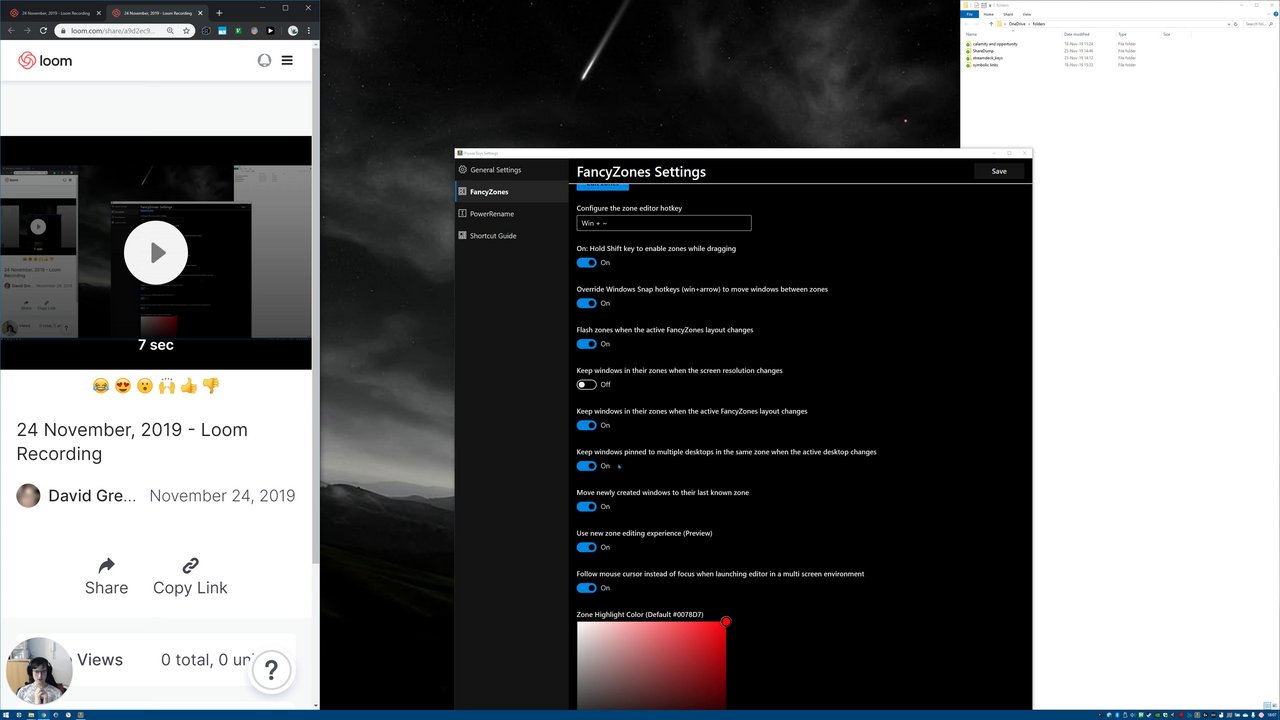This screenshot has height=720, width=1280.
Task: Click the author avatar beside David Gre...
Action: [29, 496]
